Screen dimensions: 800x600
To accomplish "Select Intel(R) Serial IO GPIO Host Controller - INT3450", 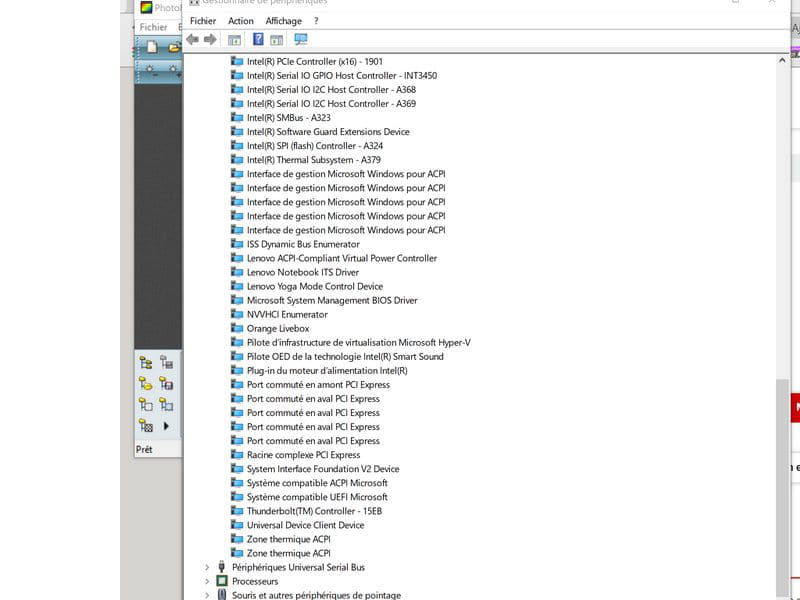I will (x=341, y=76).
